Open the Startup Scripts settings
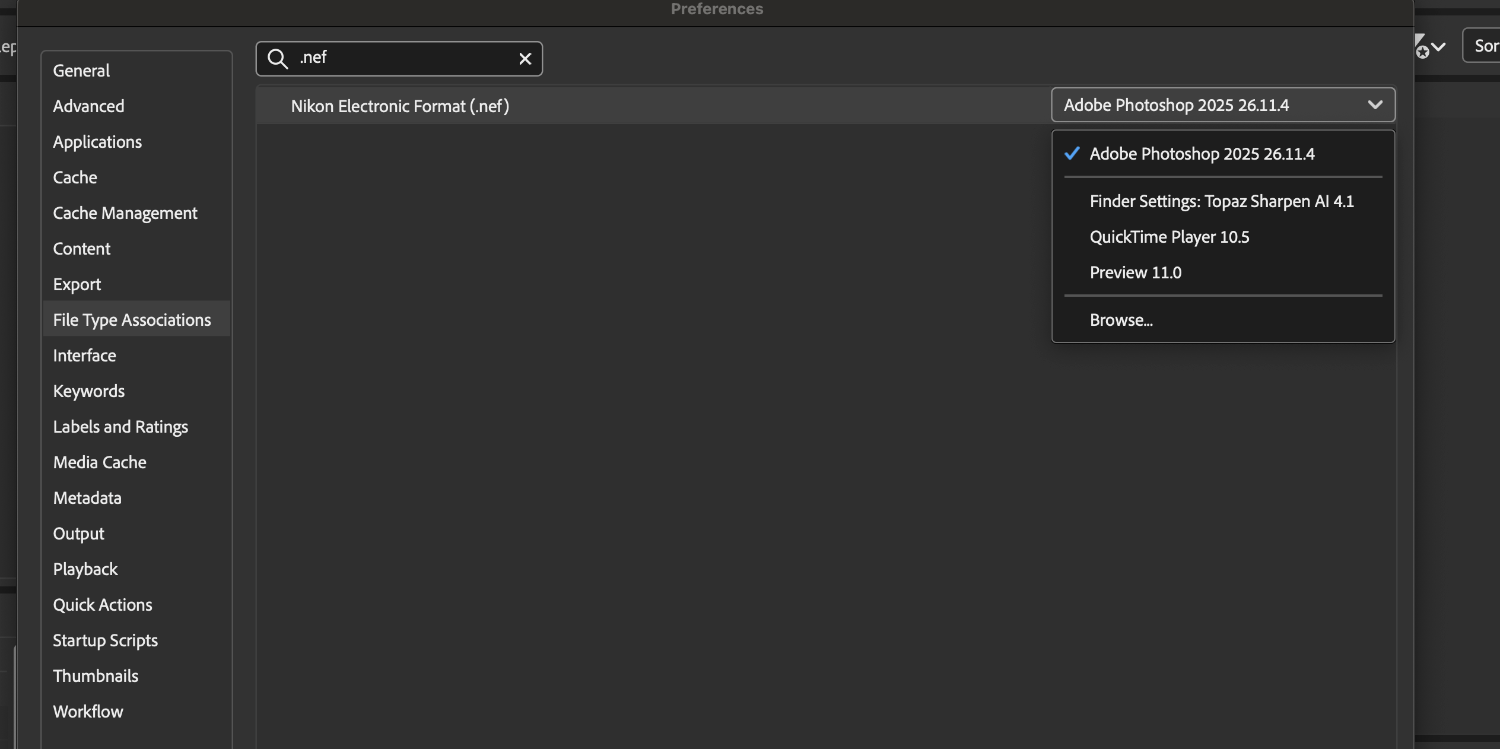Screen dimensions: 1500x749 point(105,641)
